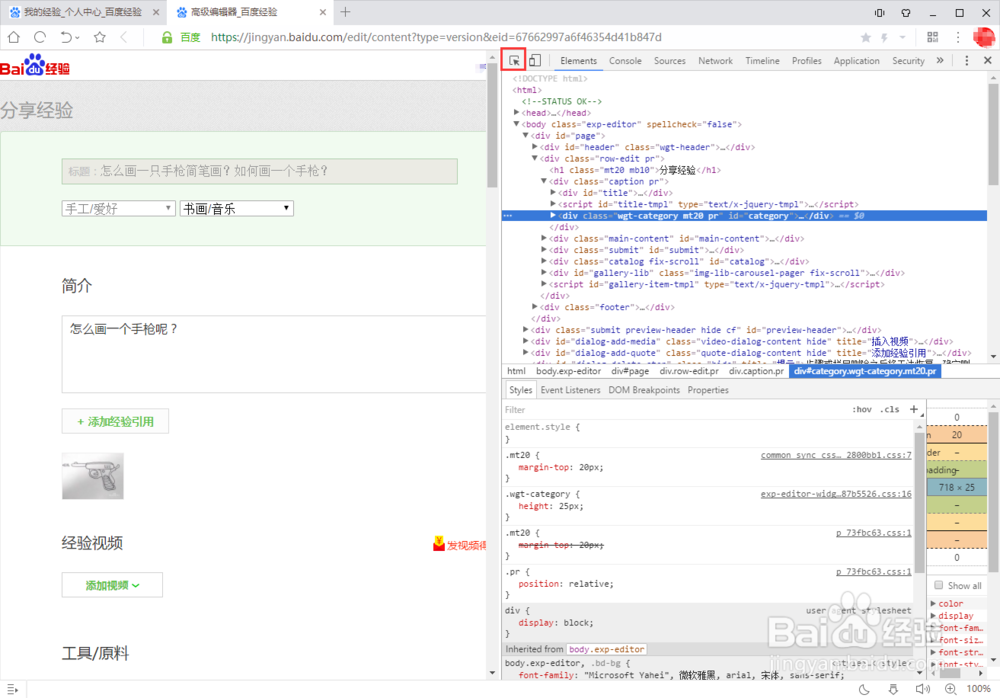Bookmark page with the star outline icon
This screenshot has width=1000, height=698.
[x=99, y=37]
